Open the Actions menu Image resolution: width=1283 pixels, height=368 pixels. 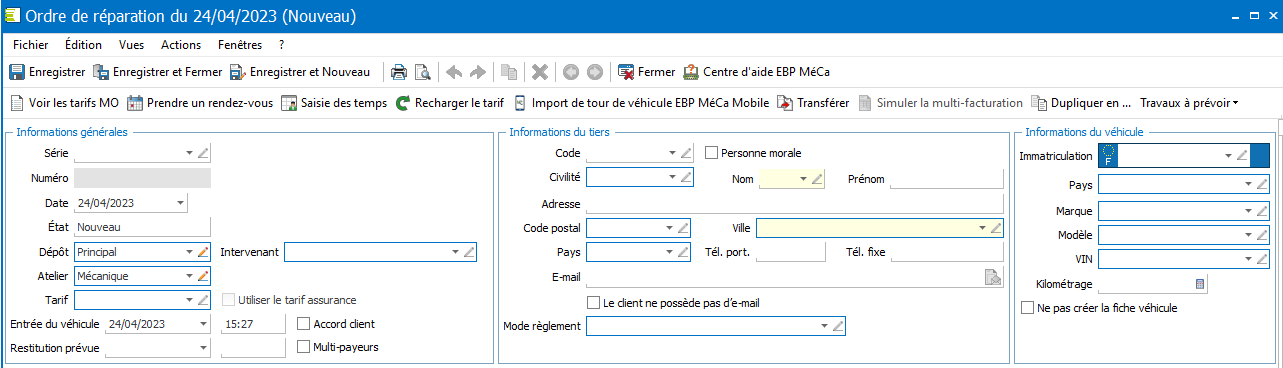pyautogui.click(x=181, y=45)
